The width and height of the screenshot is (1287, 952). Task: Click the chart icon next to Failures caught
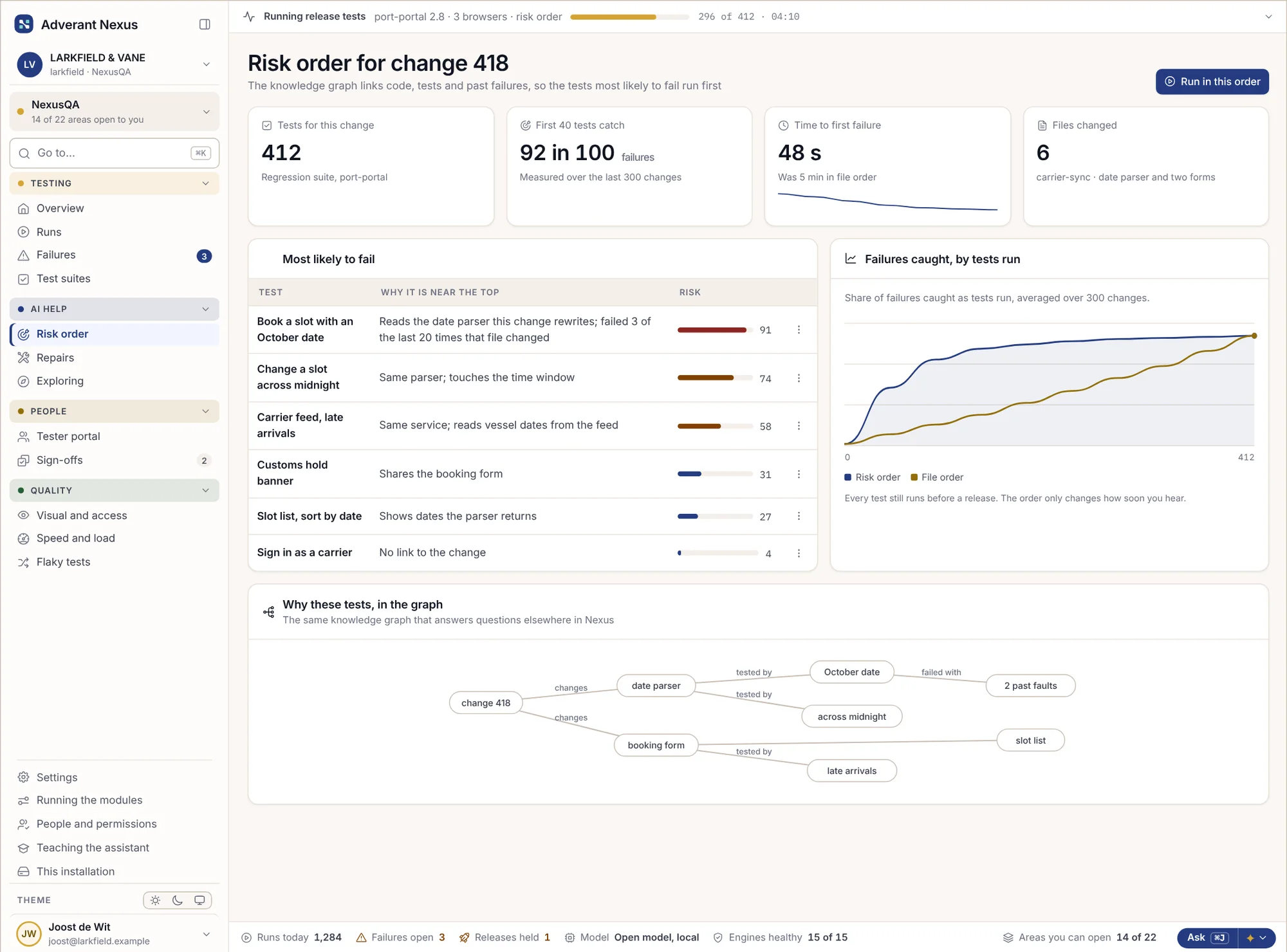point(850,259)
